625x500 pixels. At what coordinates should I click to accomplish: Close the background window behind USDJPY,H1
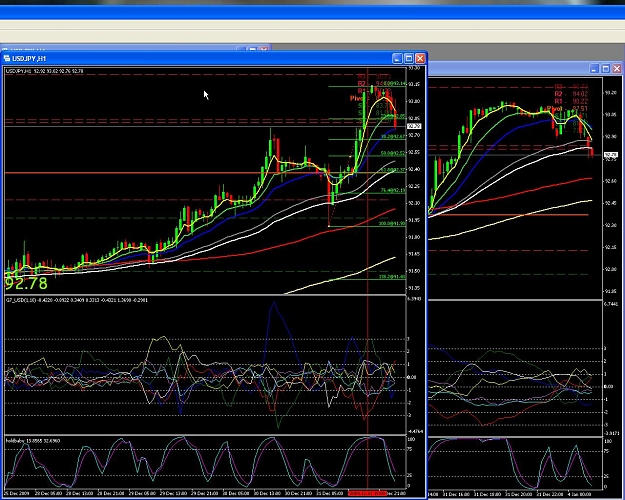coord(263,49)
